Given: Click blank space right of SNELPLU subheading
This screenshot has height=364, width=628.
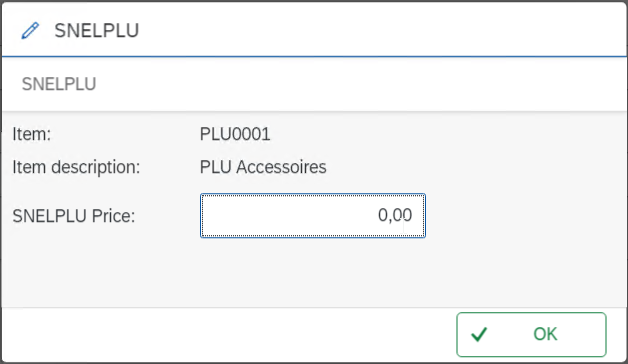Looking at the screenshot, I should [360, 84].
